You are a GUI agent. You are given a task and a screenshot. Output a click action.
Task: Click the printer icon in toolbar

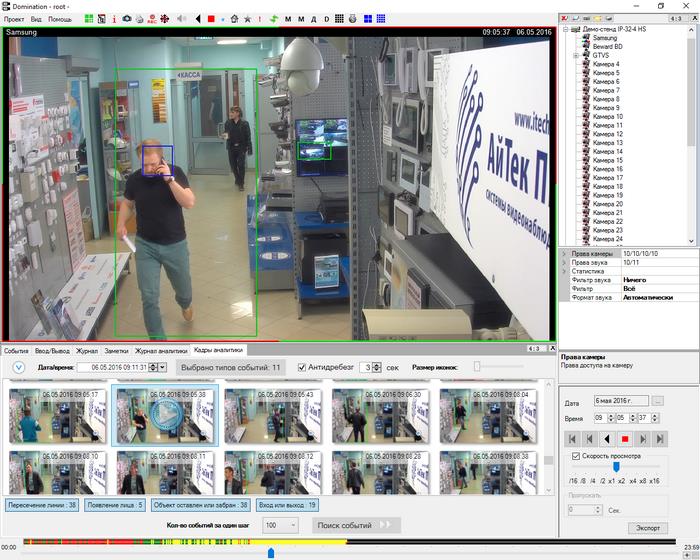140,19
